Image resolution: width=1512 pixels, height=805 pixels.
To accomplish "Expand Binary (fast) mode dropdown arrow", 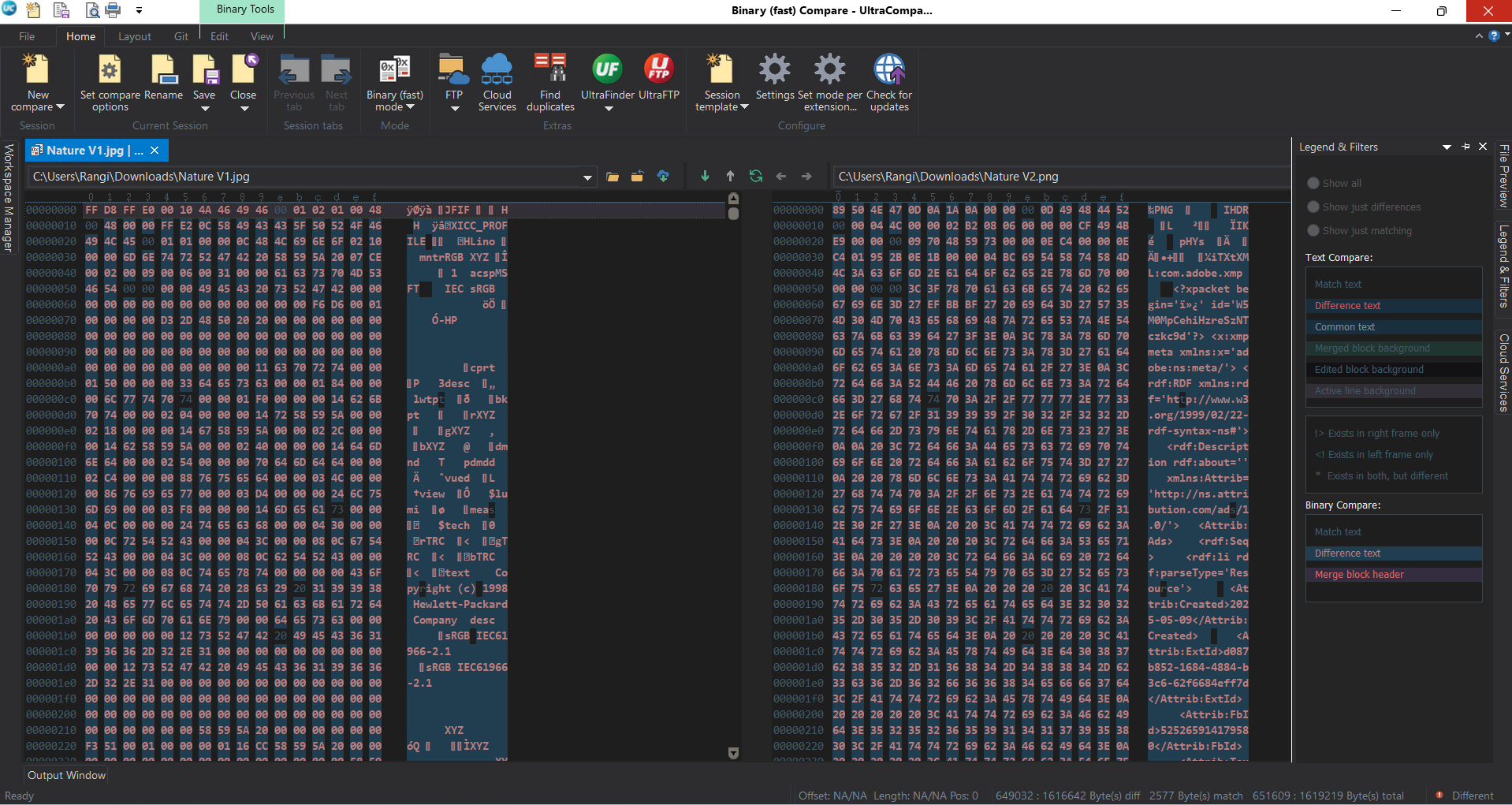I will click(412, 107).
